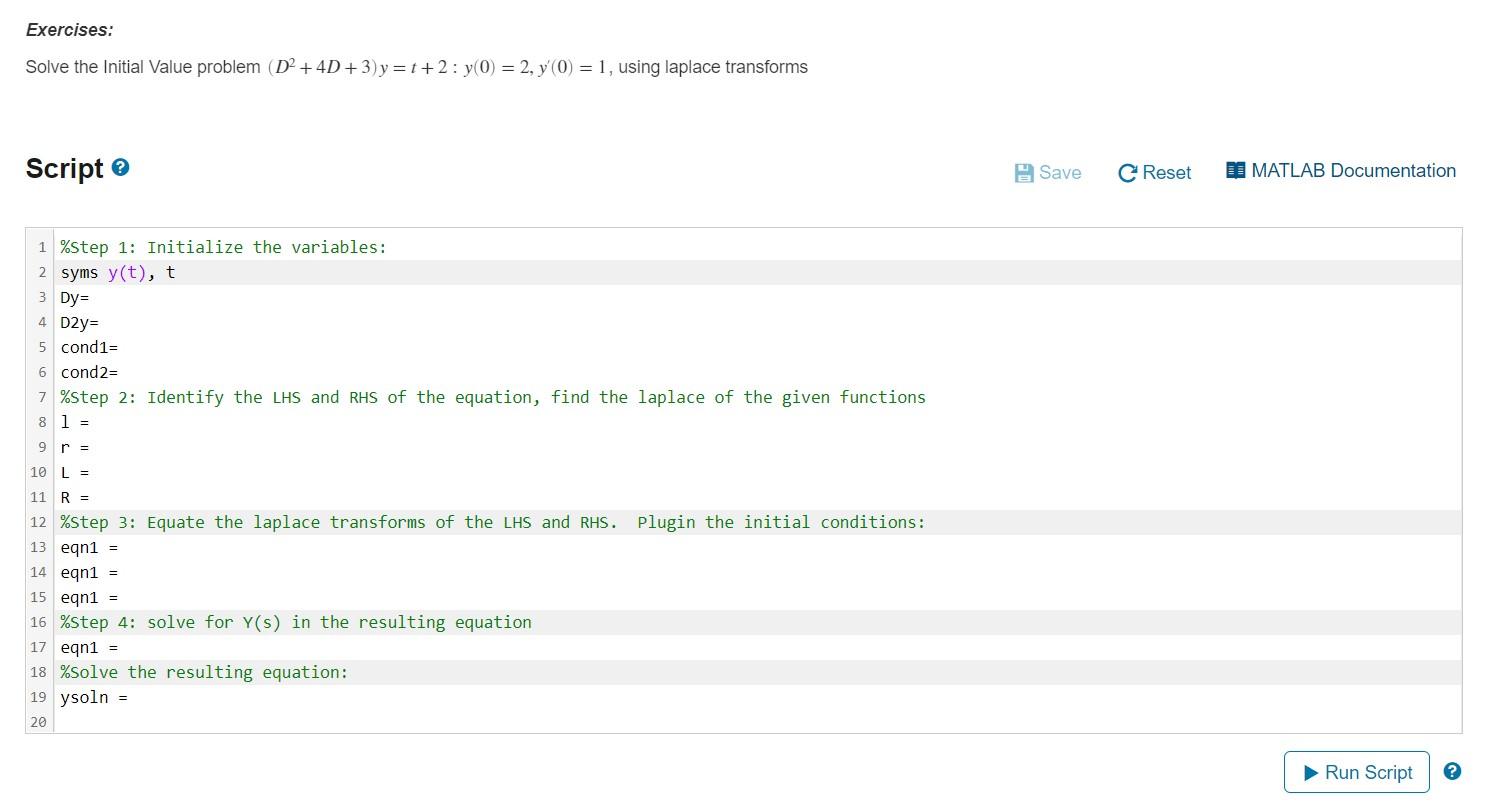Save the script using the disk icon
This screenshot has width=1501, height=811.
click(x=1023, y=172)
